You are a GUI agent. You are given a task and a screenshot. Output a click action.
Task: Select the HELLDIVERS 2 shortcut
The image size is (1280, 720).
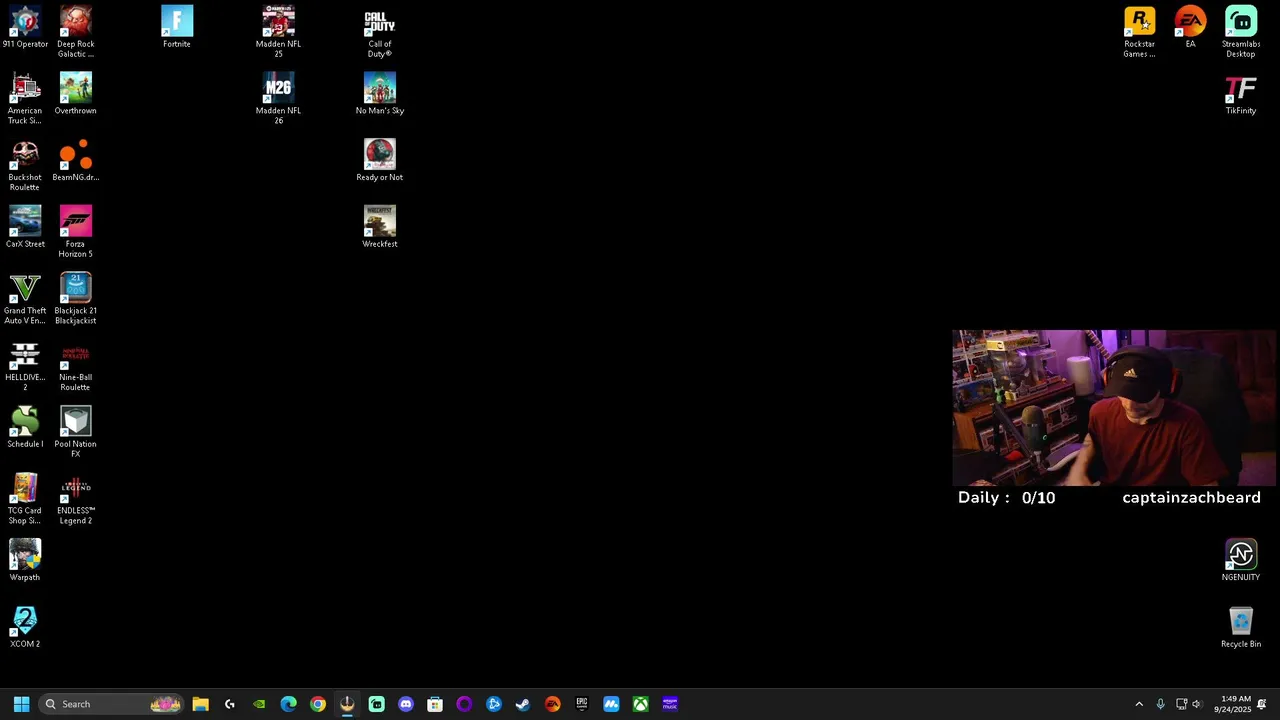point(25,365)
